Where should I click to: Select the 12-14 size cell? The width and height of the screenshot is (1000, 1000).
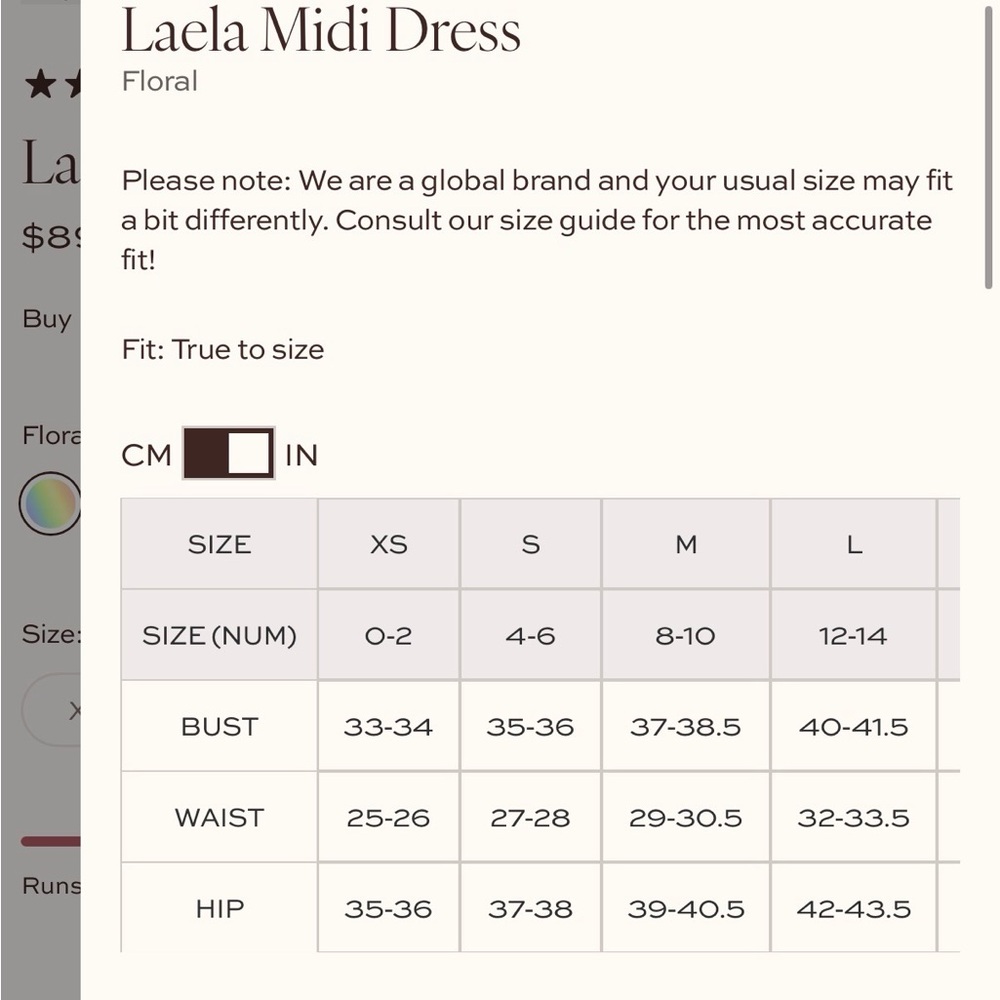point(854,635)
